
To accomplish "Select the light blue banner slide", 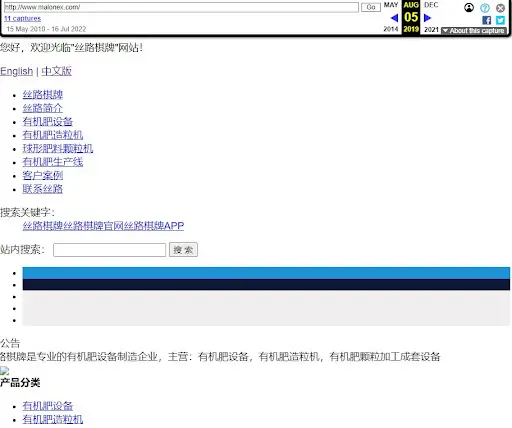I will pyautogui.click(x=266, y=273).
